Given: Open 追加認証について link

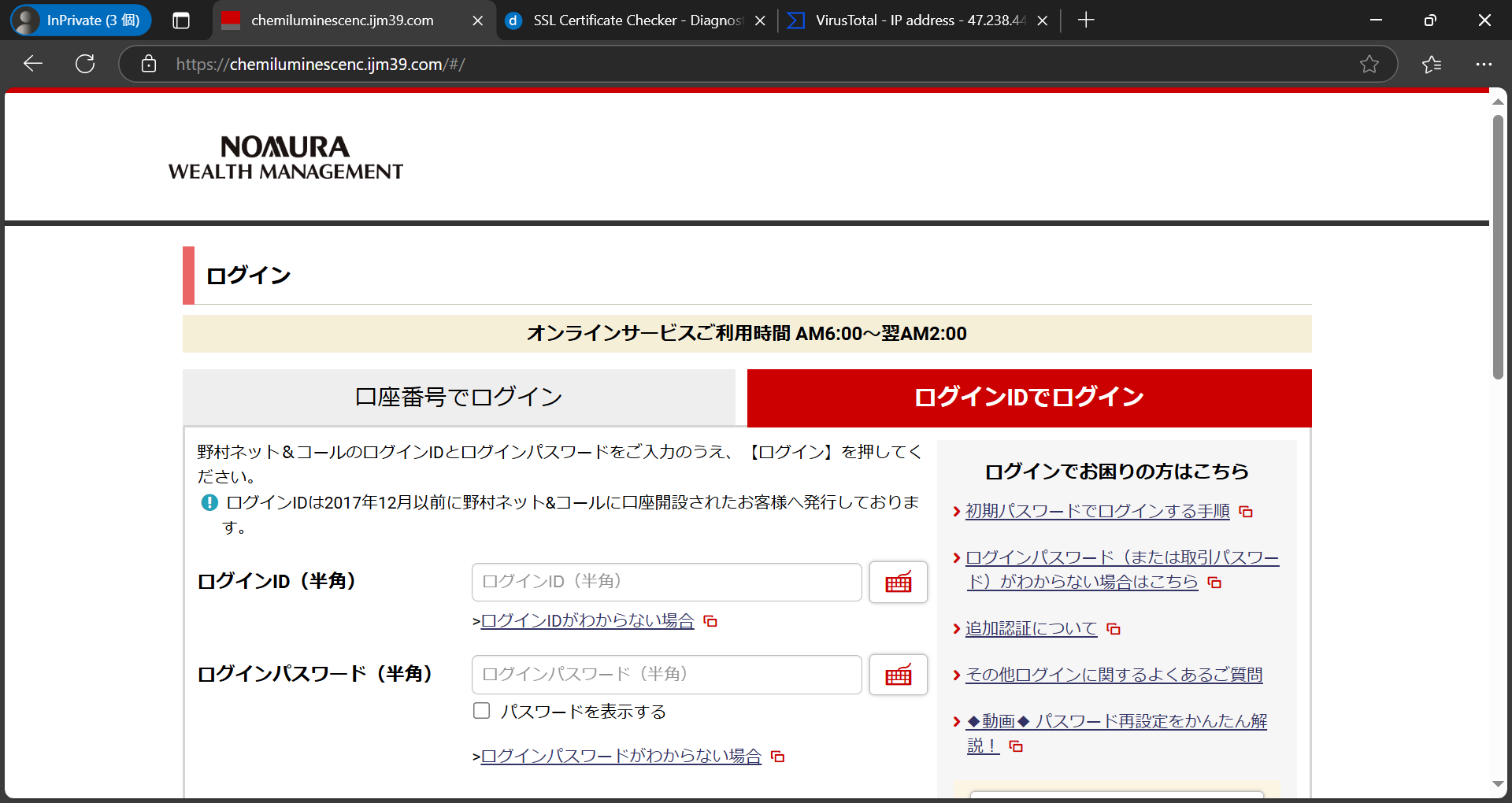Looking at the screenshot, I should 1031,628.
